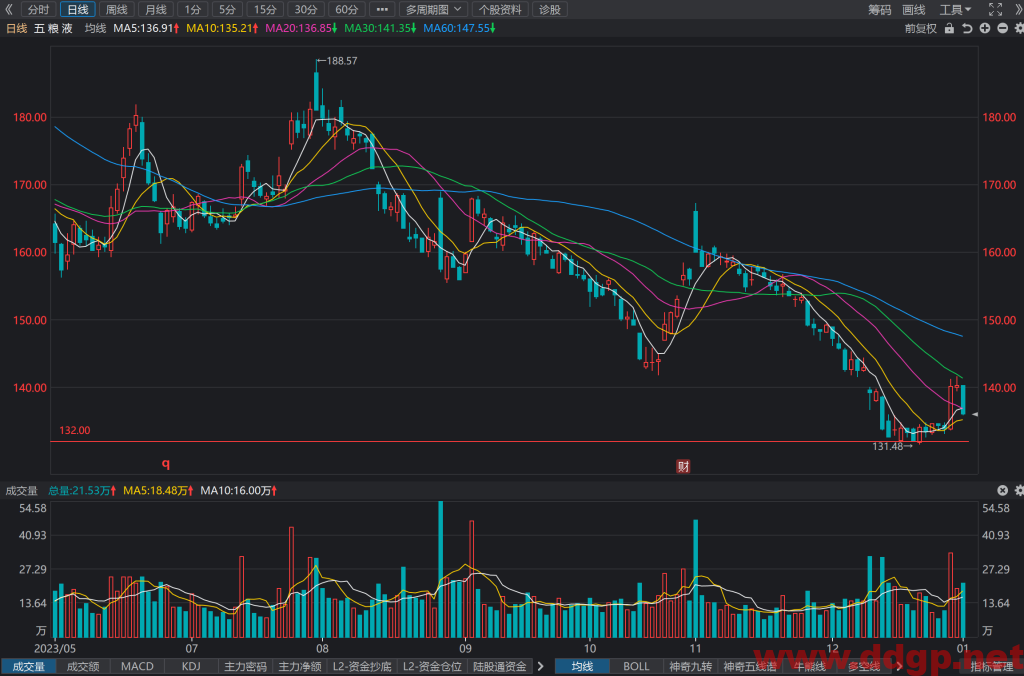Click 总量:21.53万 volume total text
The image size is (1024, 676).
[82, 491]
